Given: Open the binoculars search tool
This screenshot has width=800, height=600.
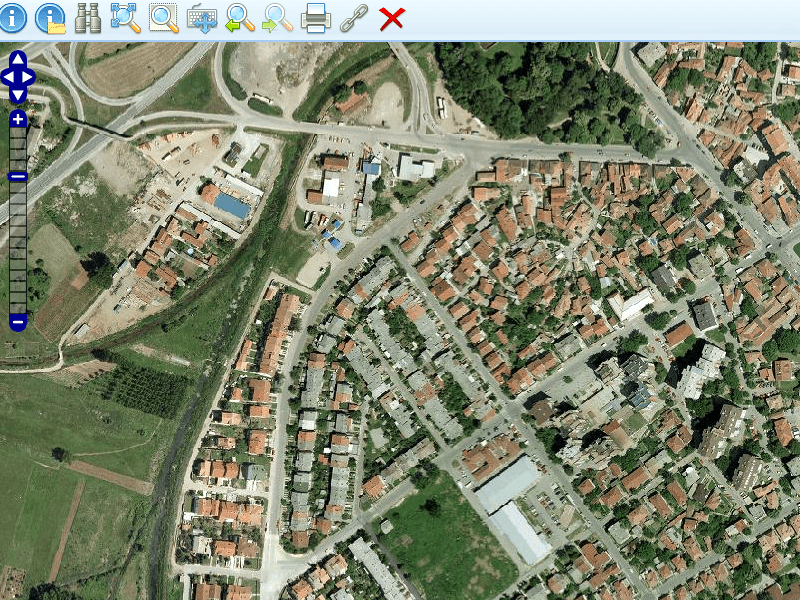Looking at the screenshot, I should click(x=88, y=18).
